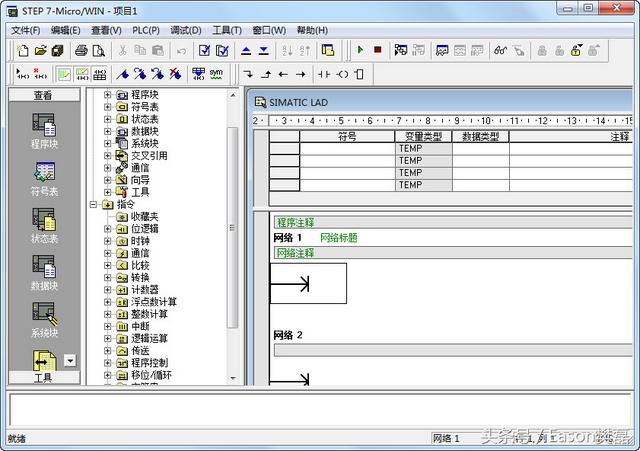Select the 比较 instruction tree item
This screenshot has width=640, height=451.
tap(140, 266)
